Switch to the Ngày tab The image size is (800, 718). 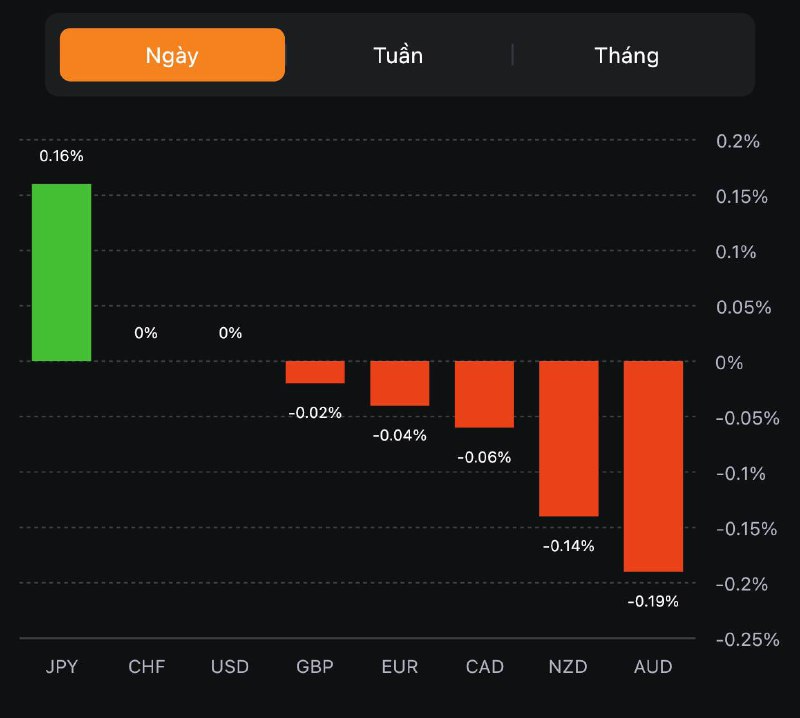click(x=172, y=55)
